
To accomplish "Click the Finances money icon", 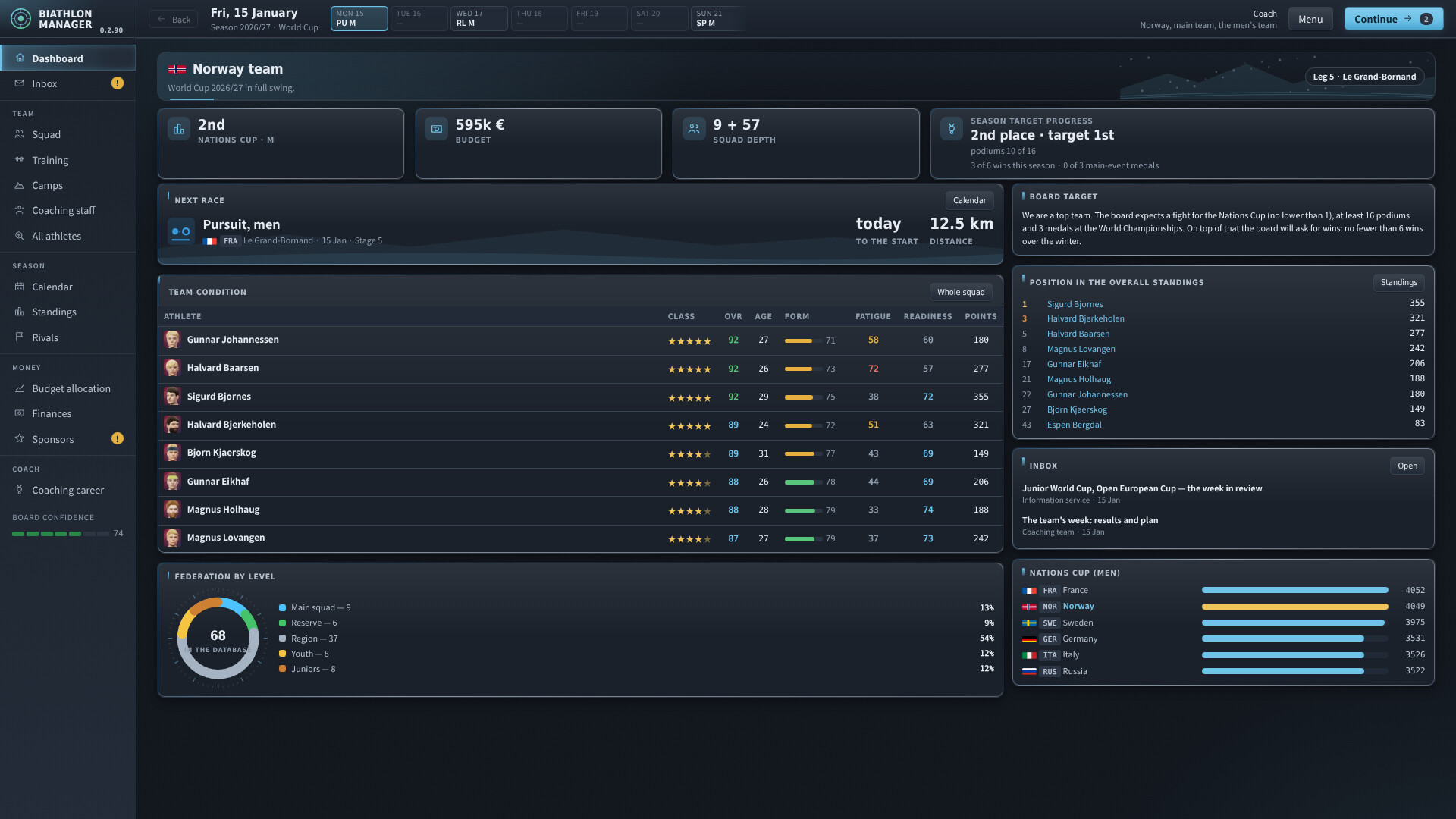I will [x=20, y=413].
